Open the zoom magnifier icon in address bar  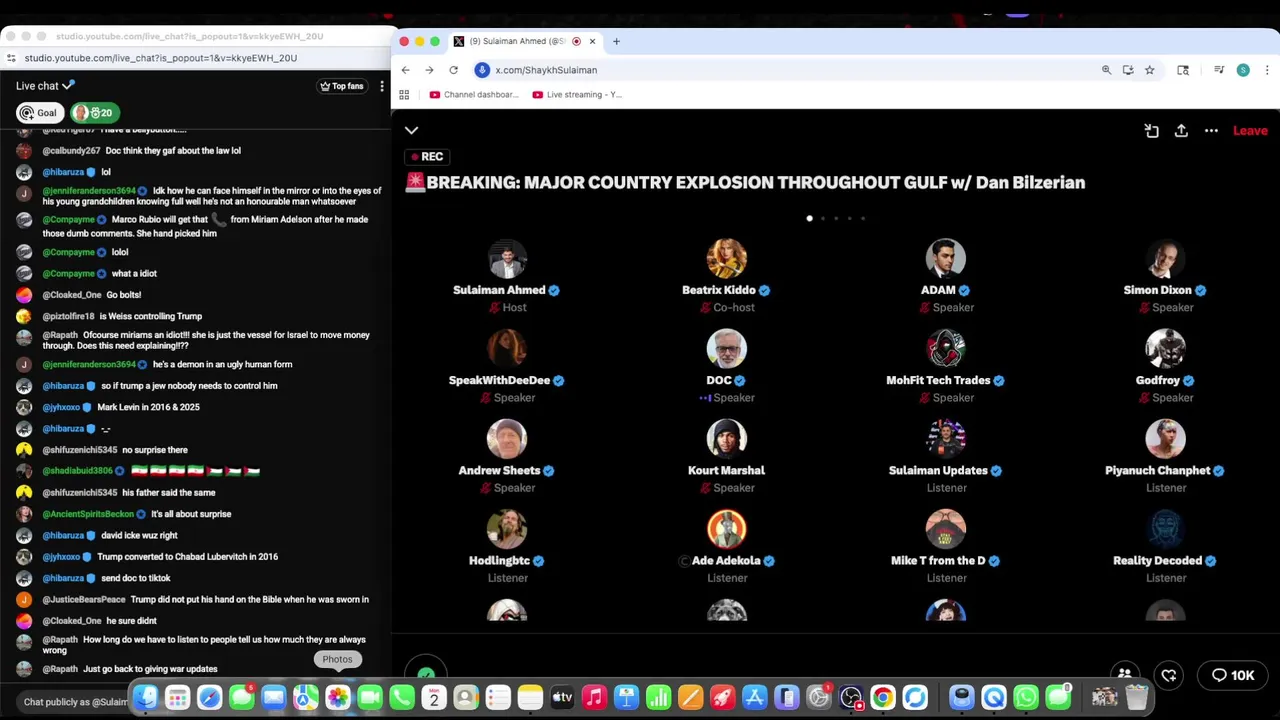[x=1106, y=70]
